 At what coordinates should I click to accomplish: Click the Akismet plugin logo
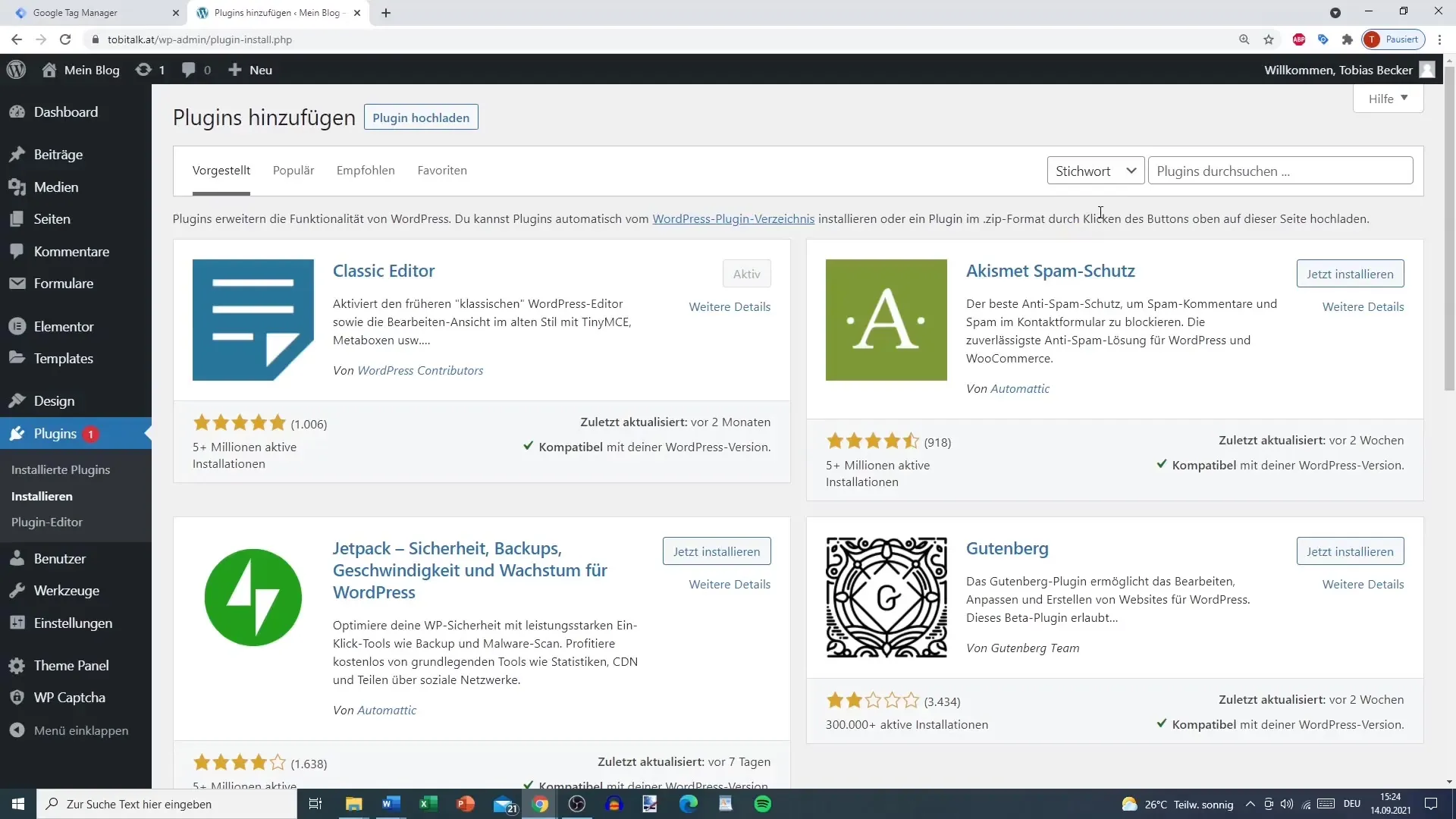coord(886,320)
